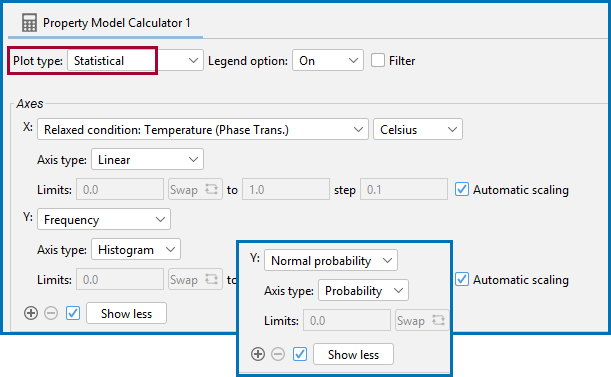Open the Plot type Statistical dropdown

[136, 60]
